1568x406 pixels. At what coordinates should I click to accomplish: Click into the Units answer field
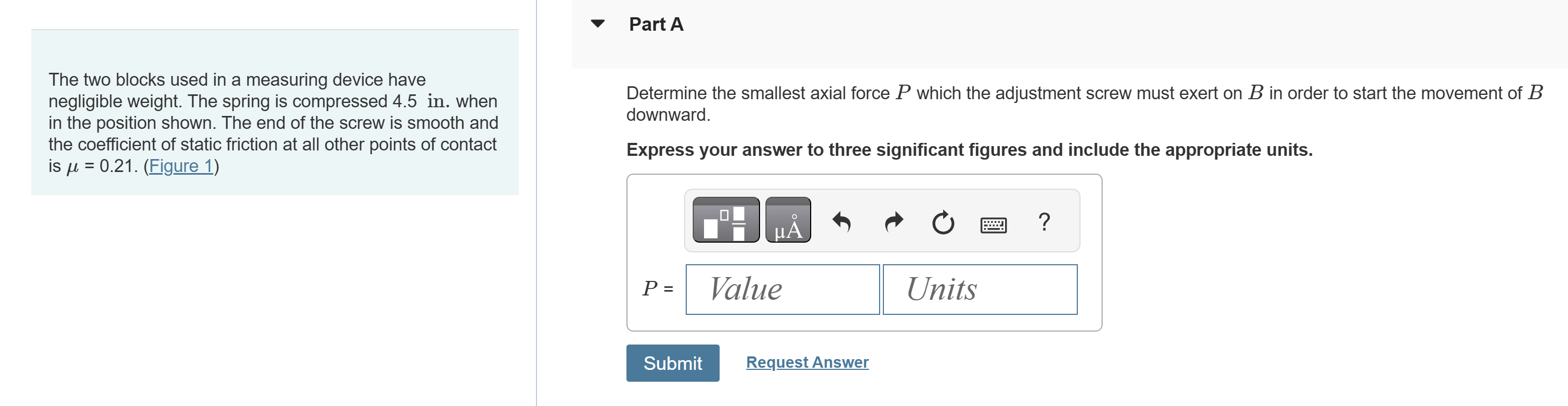979,290
